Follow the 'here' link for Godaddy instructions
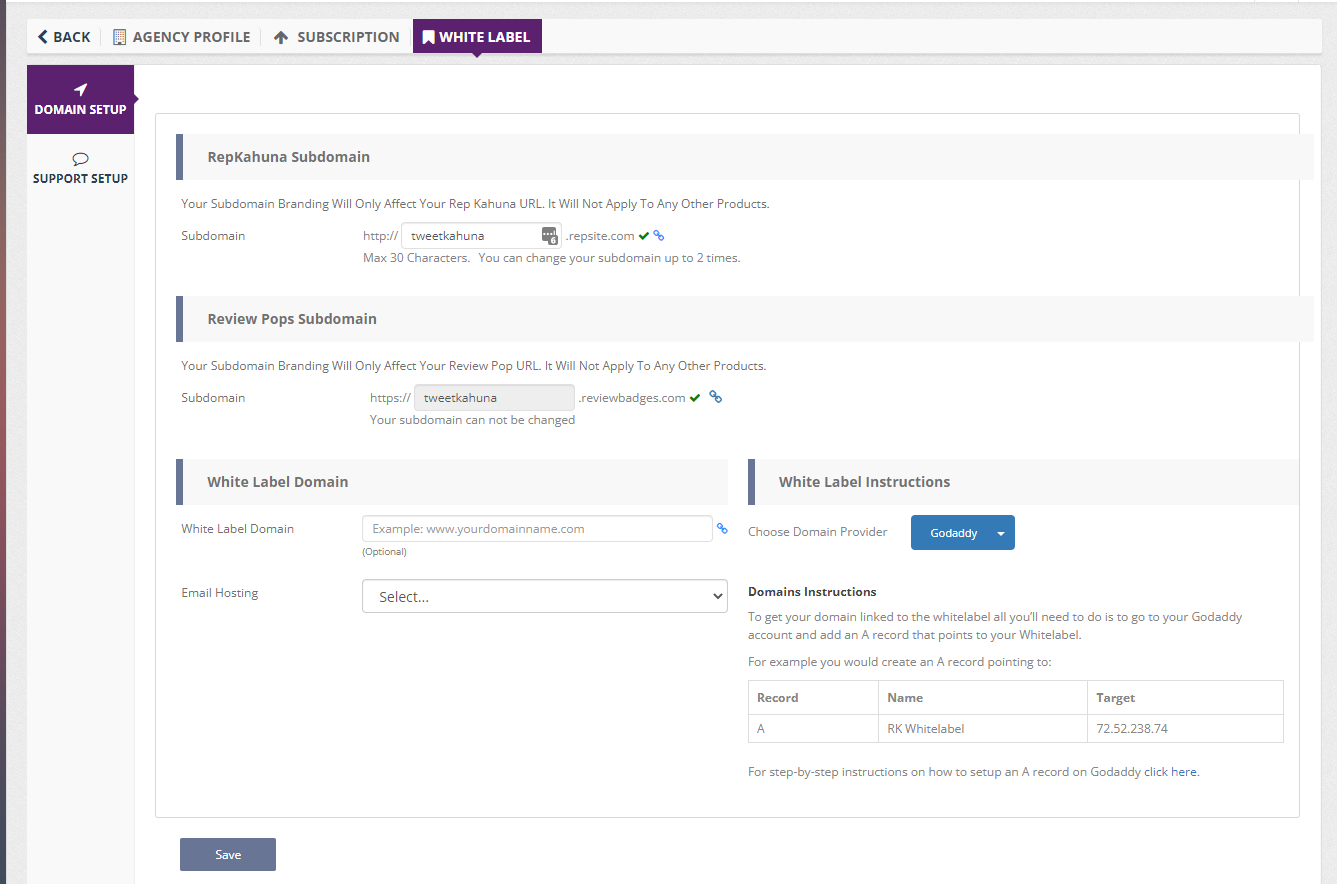Viewport: 1337px width, 884px height. point(1183,772)
